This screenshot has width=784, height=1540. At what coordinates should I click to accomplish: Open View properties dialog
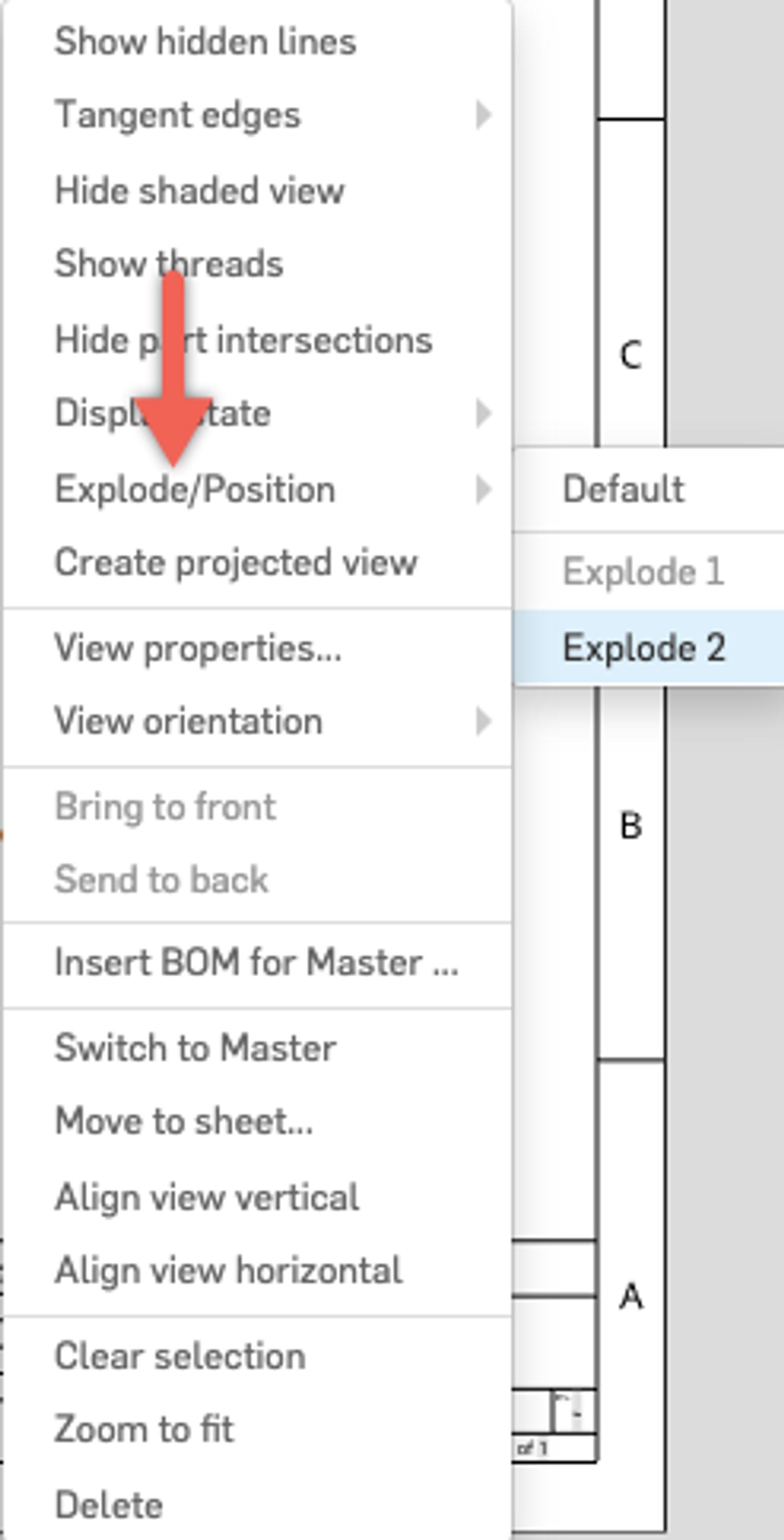[198, 648]
